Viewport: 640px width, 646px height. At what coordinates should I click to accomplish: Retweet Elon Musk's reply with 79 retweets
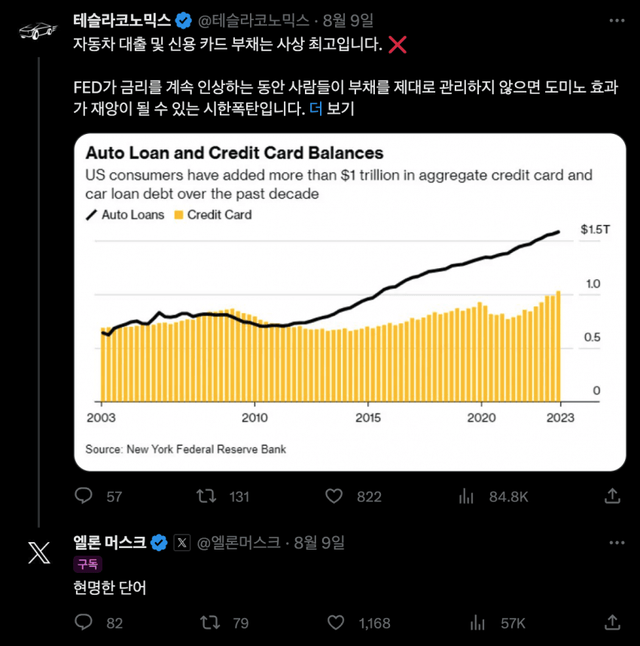[x=209, y=622]
